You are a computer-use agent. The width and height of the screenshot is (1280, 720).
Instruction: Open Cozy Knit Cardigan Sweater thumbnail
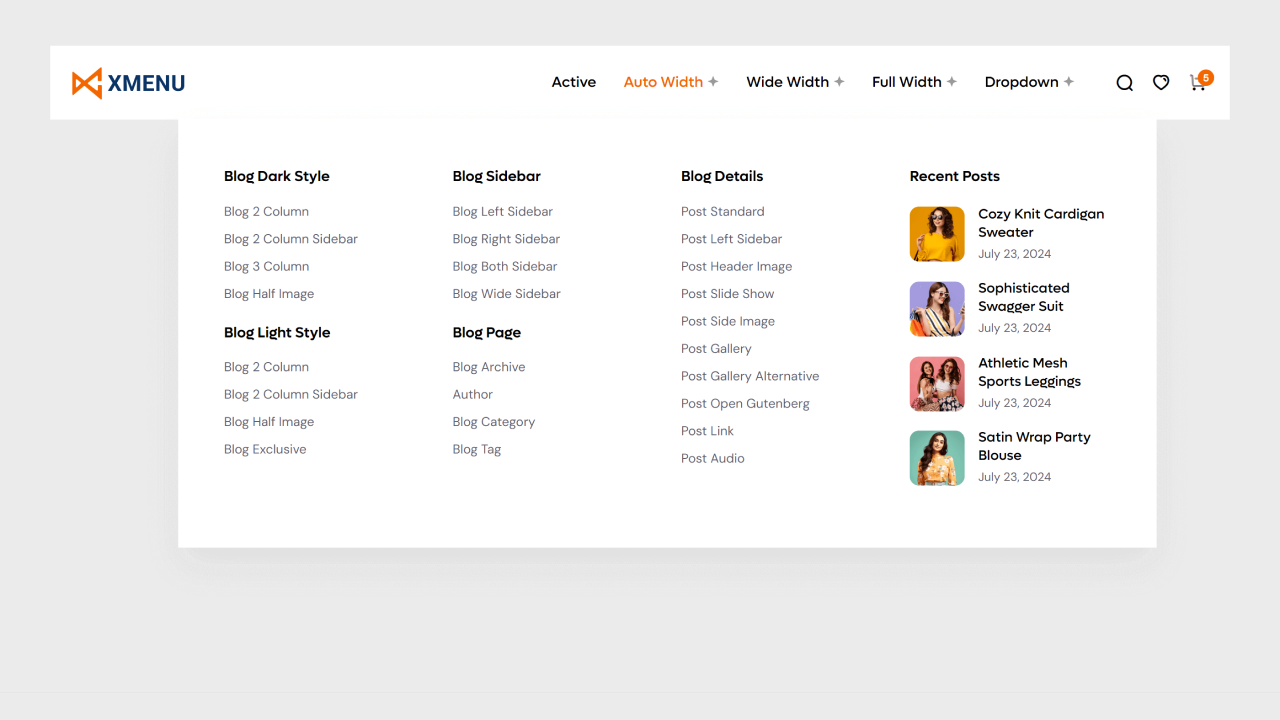(x=937, y=234)
